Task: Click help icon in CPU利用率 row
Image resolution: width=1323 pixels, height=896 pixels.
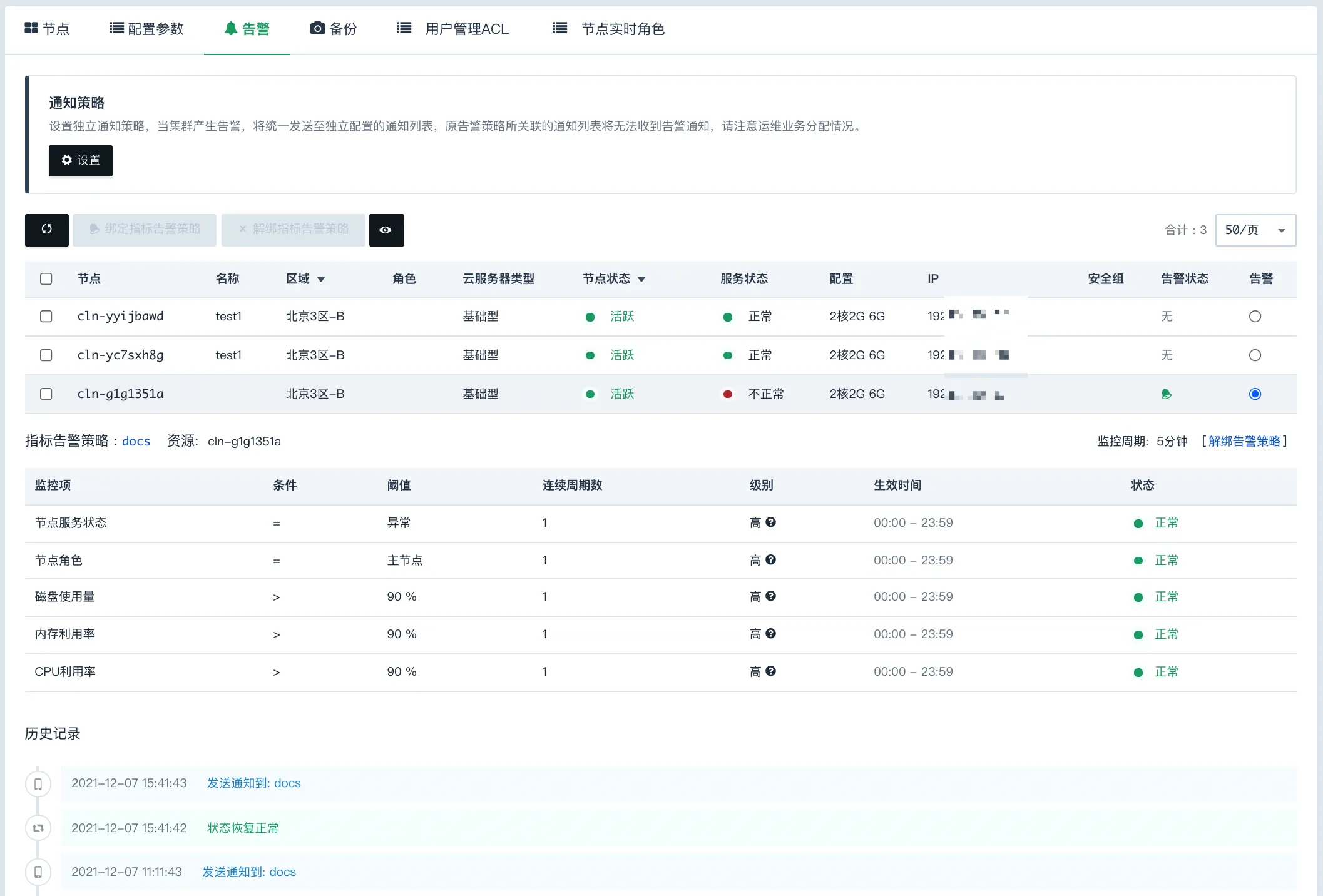Action: point(771,671)
